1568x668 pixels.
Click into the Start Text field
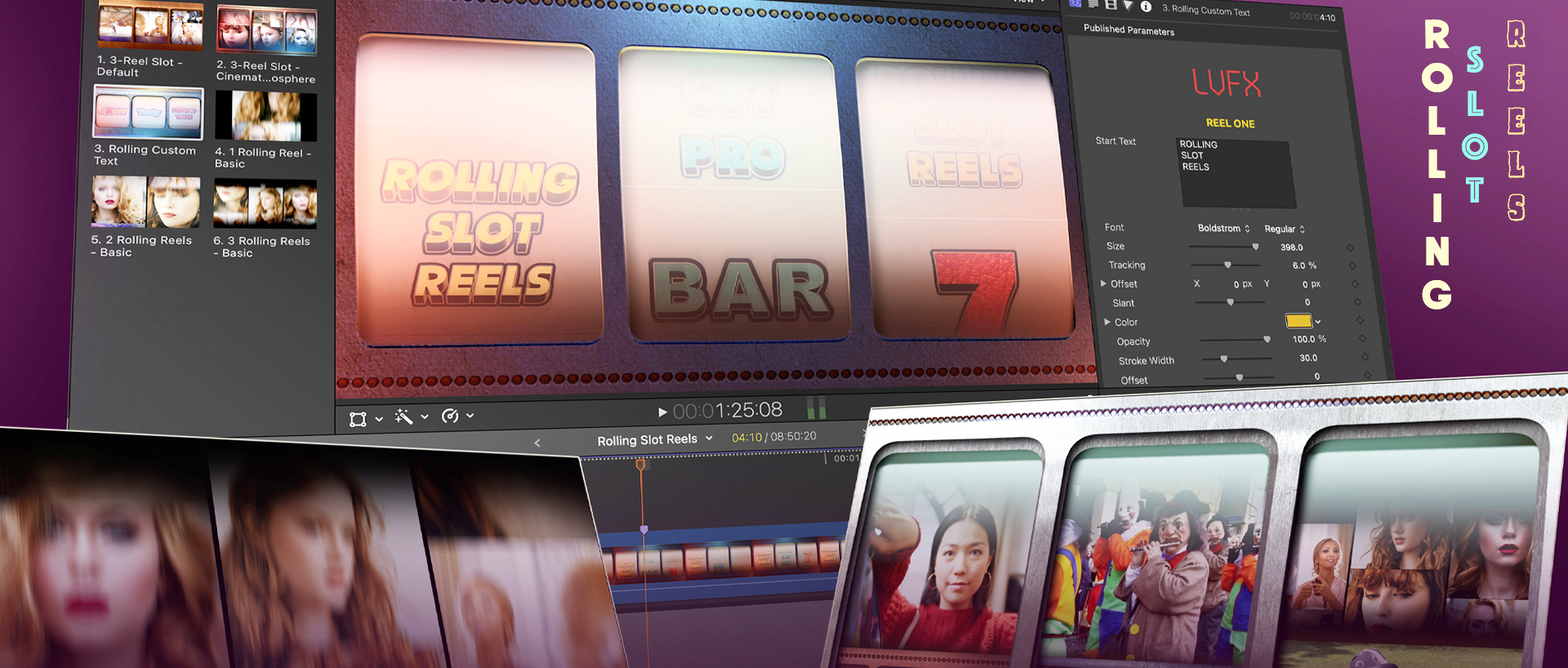[x=1235, y=174]
